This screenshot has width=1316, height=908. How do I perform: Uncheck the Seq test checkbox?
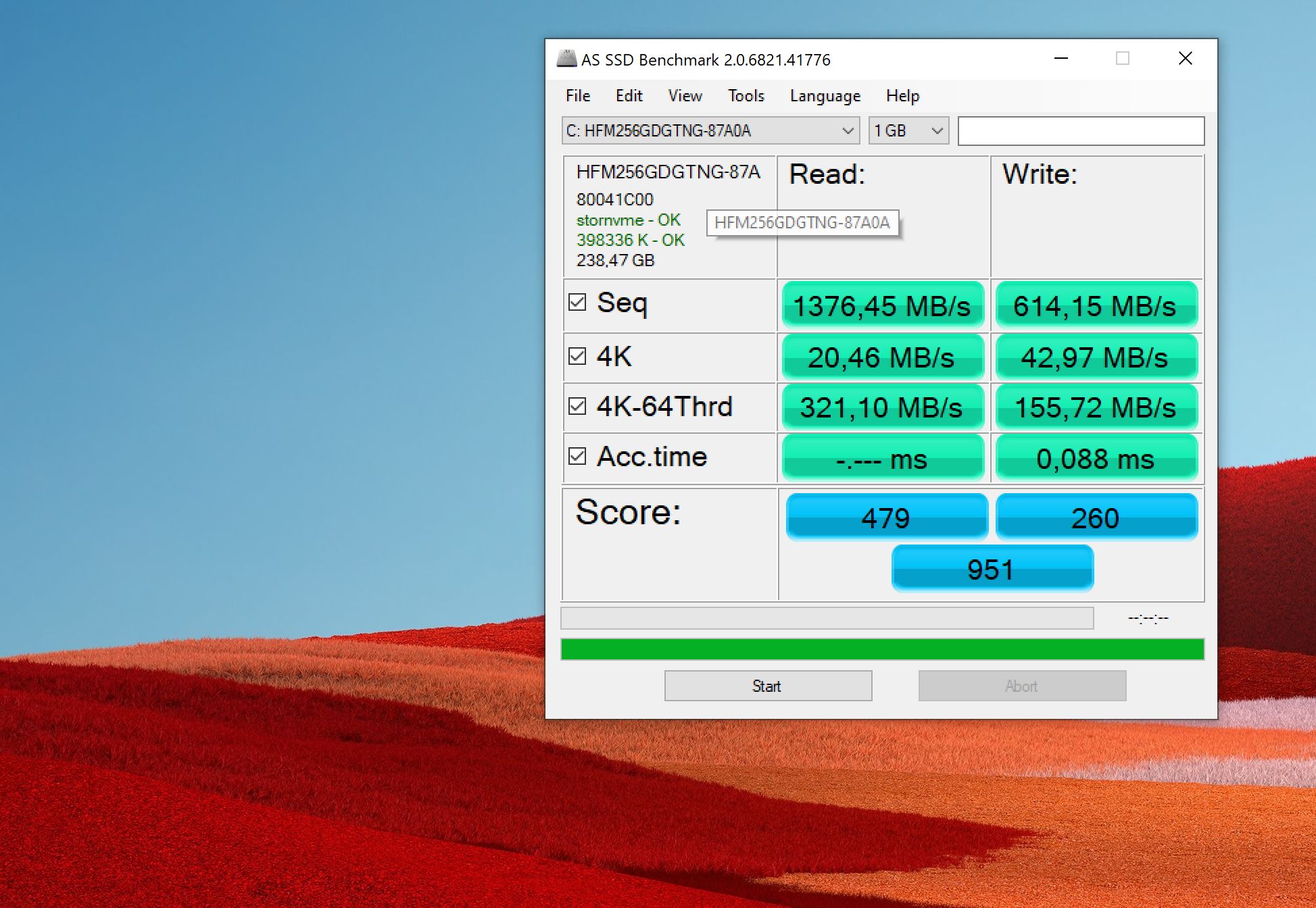pos(577,302)
